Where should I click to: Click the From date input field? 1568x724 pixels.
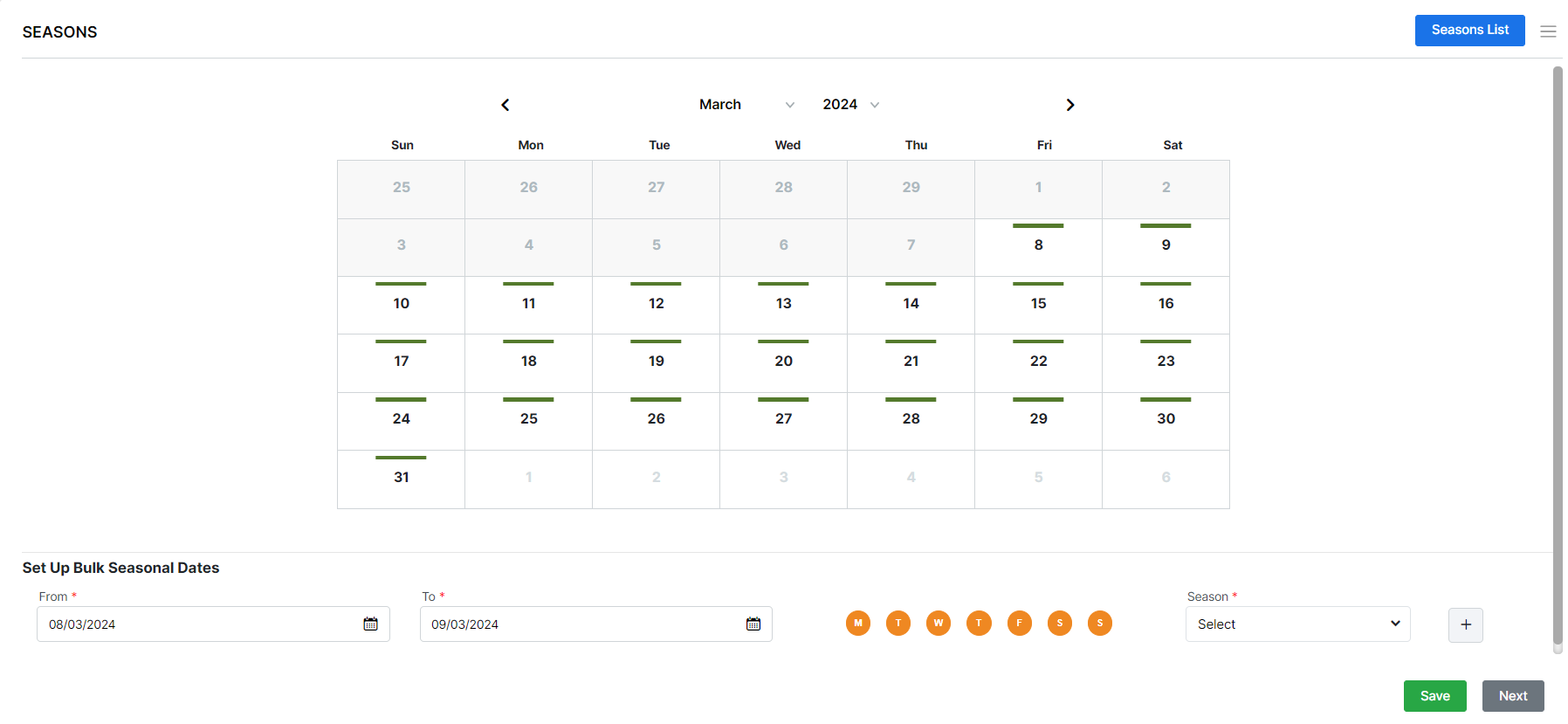click(x=201, y=624)
